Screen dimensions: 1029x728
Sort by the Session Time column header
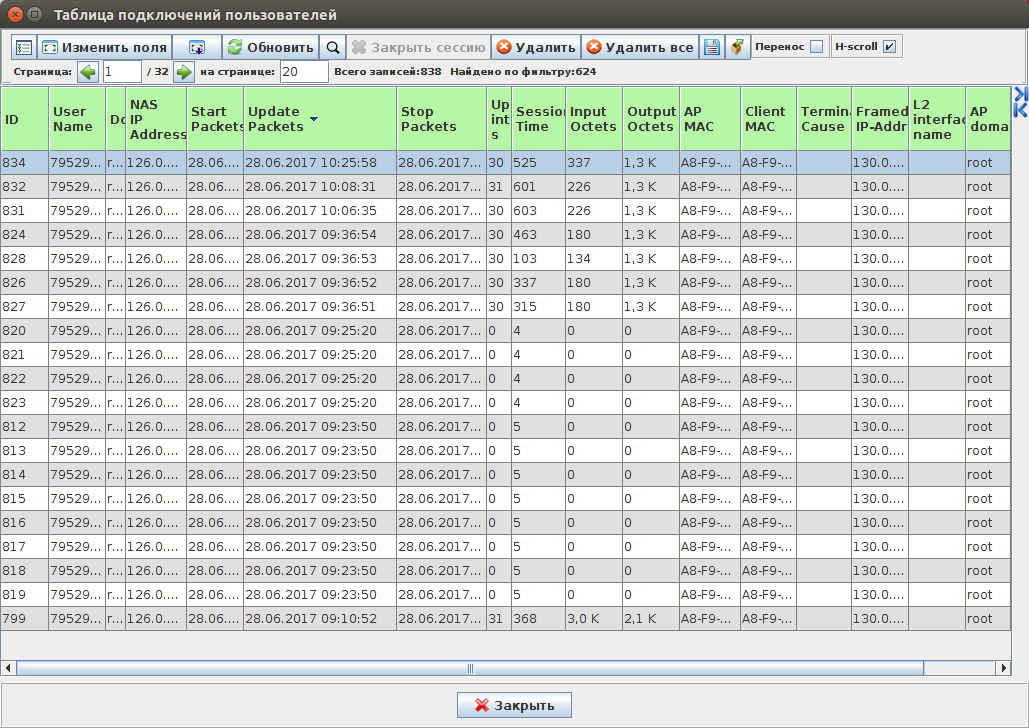538,119
